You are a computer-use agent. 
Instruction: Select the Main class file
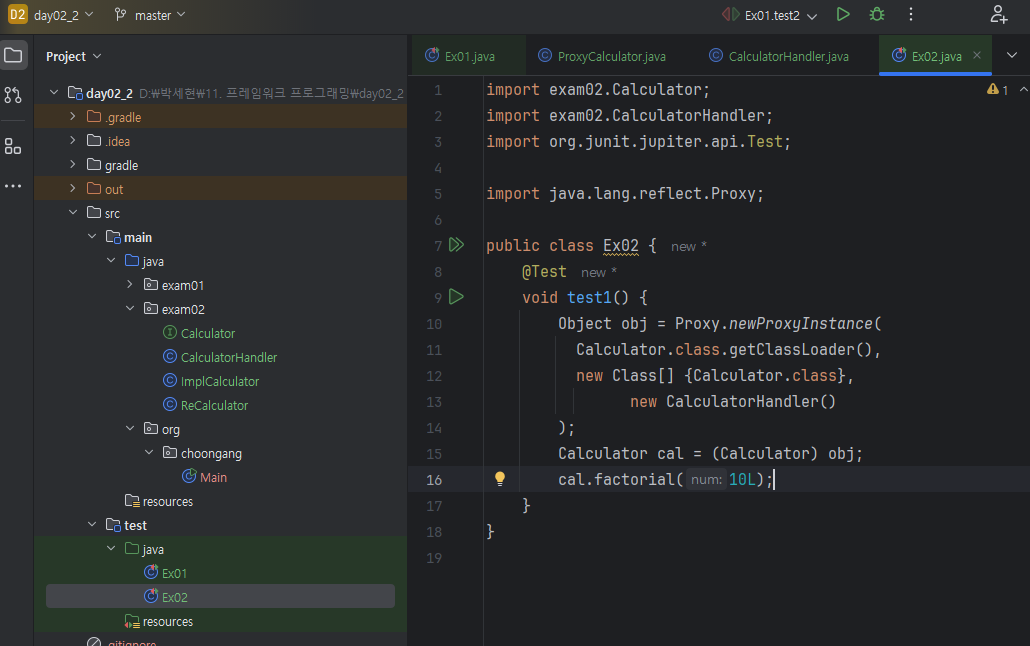[213, 477]
